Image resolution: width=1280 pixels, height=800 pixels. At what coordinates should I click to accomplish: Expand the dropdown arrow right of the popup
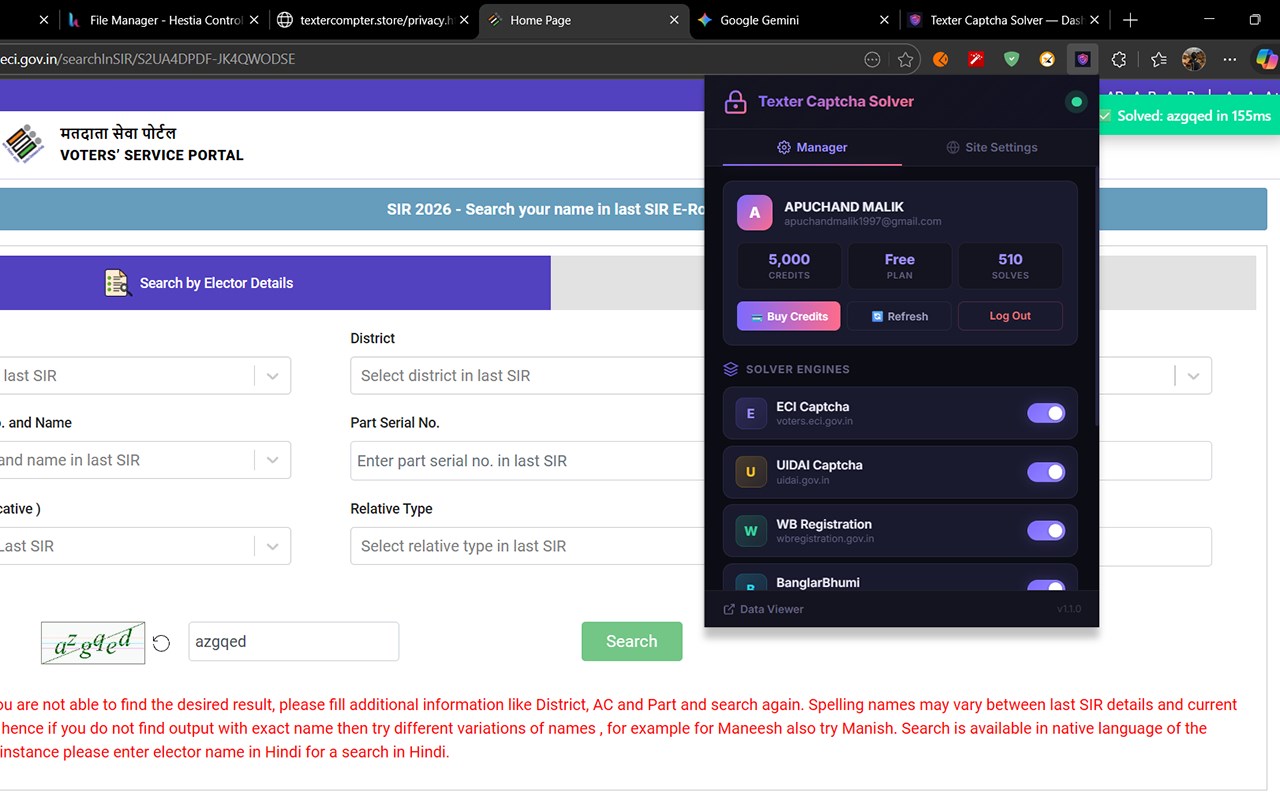coord(1193,376)
